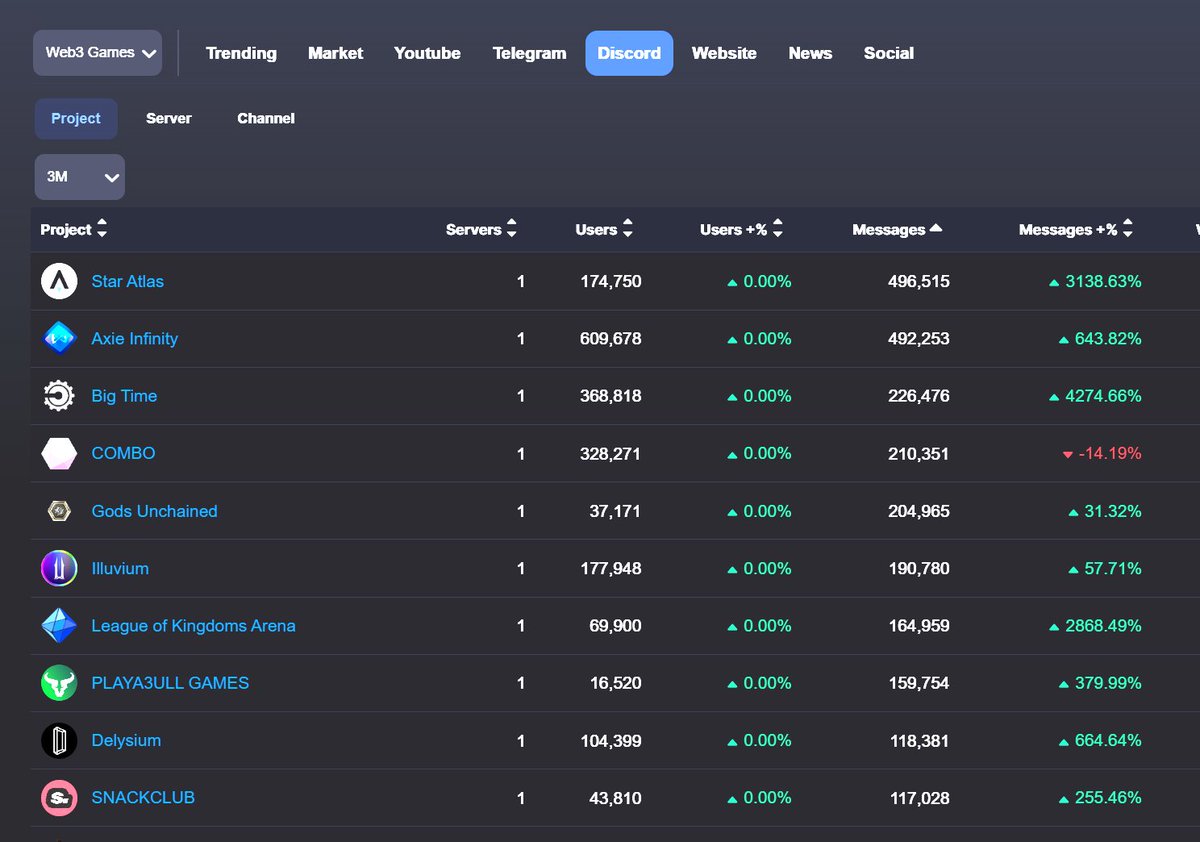Open the COMBO project link
This screenshot has width=1200, height=842.
point(124,453)
